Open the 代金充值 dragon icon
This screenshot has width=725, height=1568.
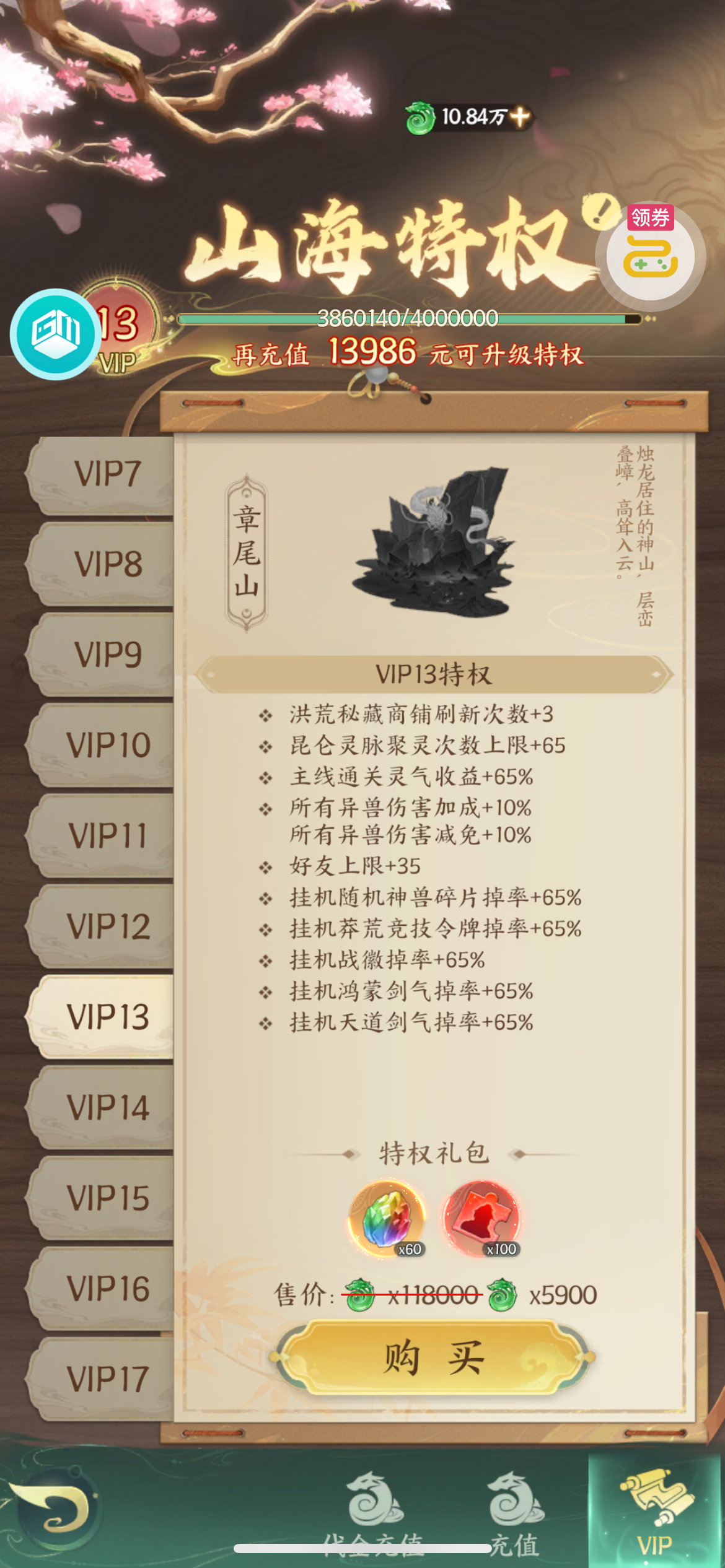click(374, 1514)
